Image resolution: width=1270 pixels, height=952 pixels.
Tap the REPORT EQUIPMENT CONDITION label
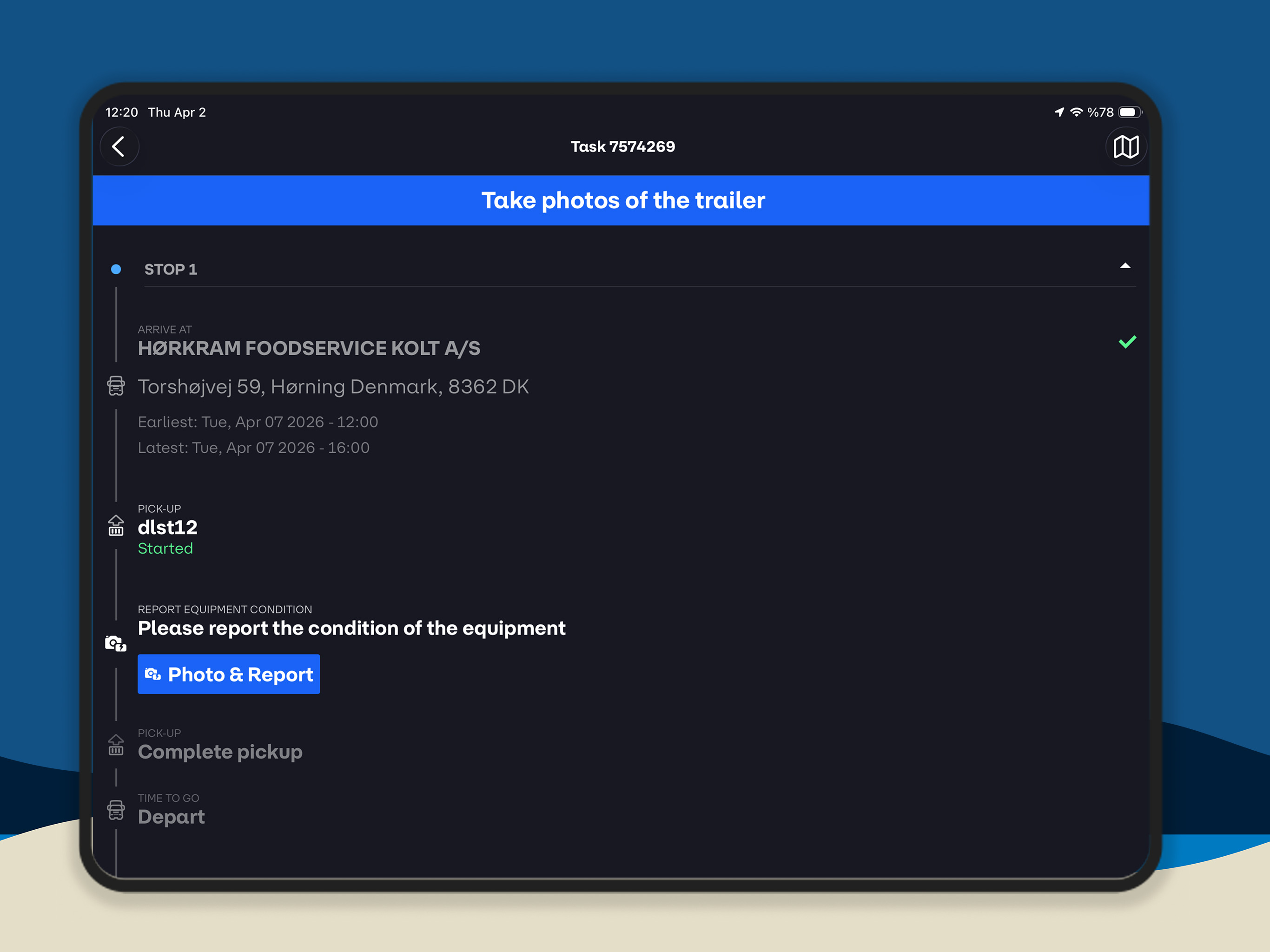click(x=225, y=609)
